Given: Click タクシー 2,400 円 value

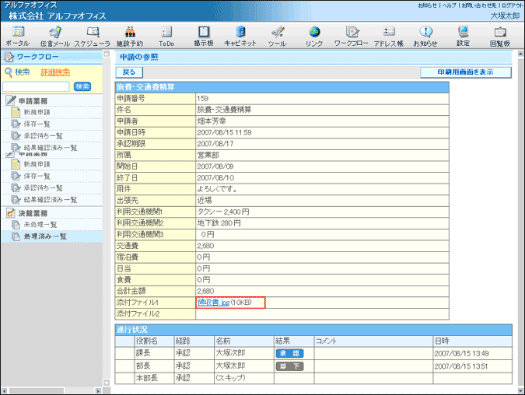Looking at the screenshot, I should [x=223, y=212].
